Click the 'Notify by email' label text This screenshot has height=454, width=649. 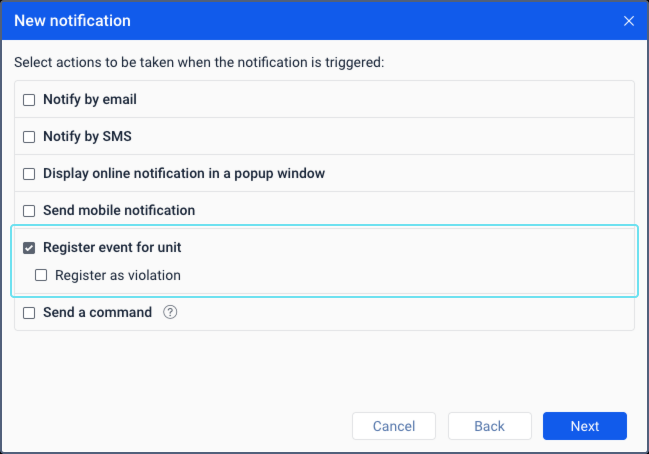coord(90,100)
